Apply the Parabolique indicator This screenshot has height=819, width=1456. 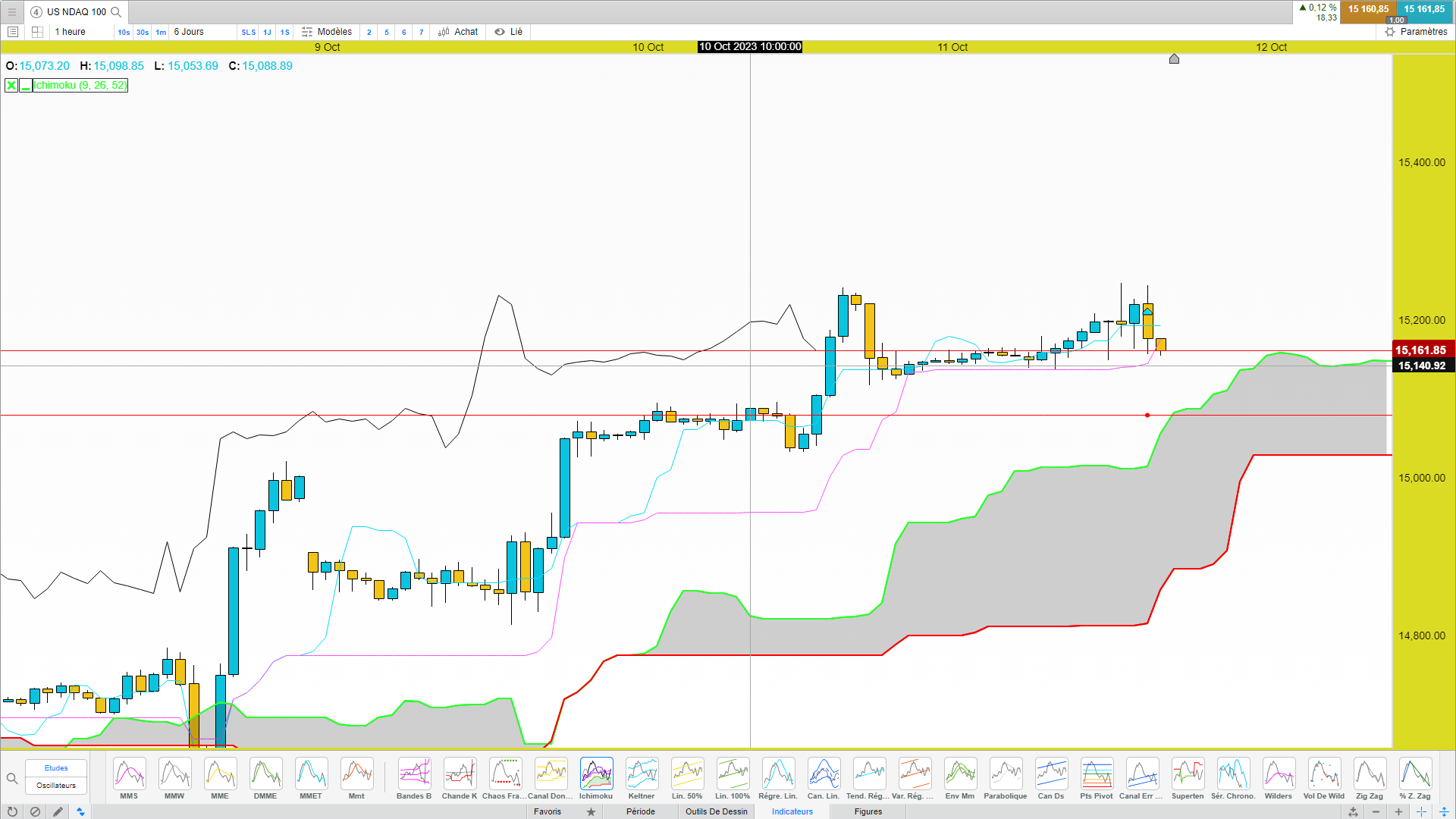pos(1006,774)
